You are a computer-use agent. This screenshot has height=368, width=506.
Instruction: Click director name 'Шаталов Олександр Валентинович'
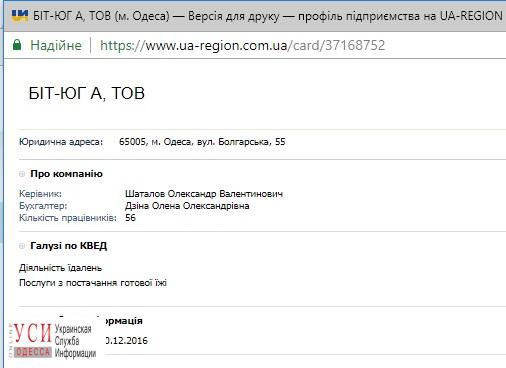pyautogui.click(x=204, y=194)
